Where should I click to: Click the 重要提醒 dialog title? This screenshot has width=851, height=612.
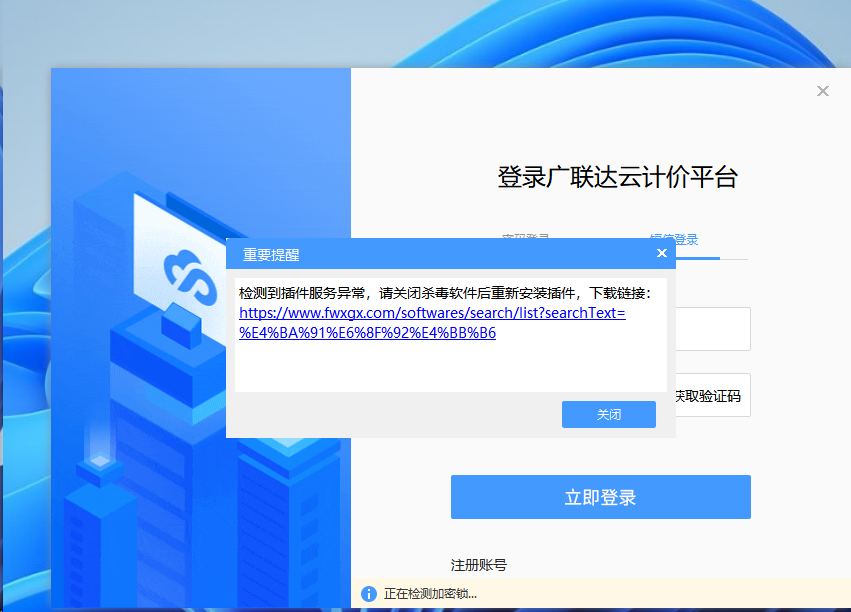271,254
